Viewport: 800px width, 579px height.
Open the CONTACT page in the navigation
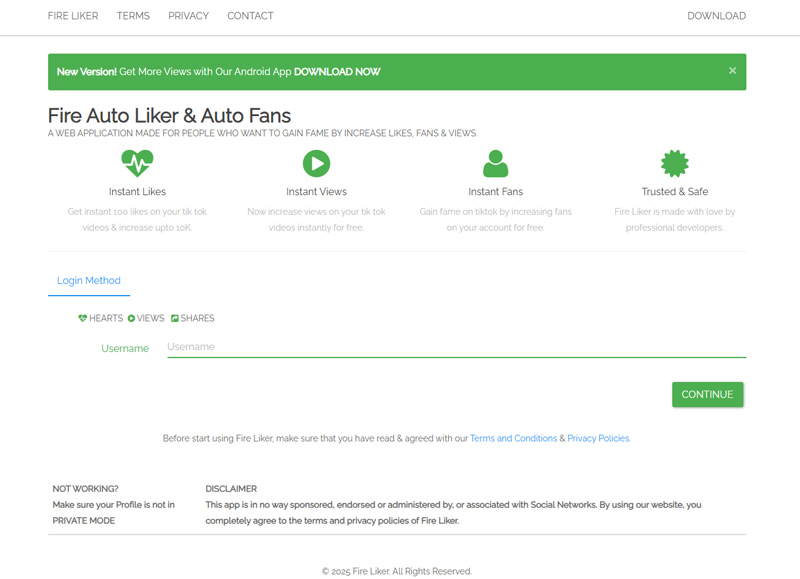click(x=250, y=16)
